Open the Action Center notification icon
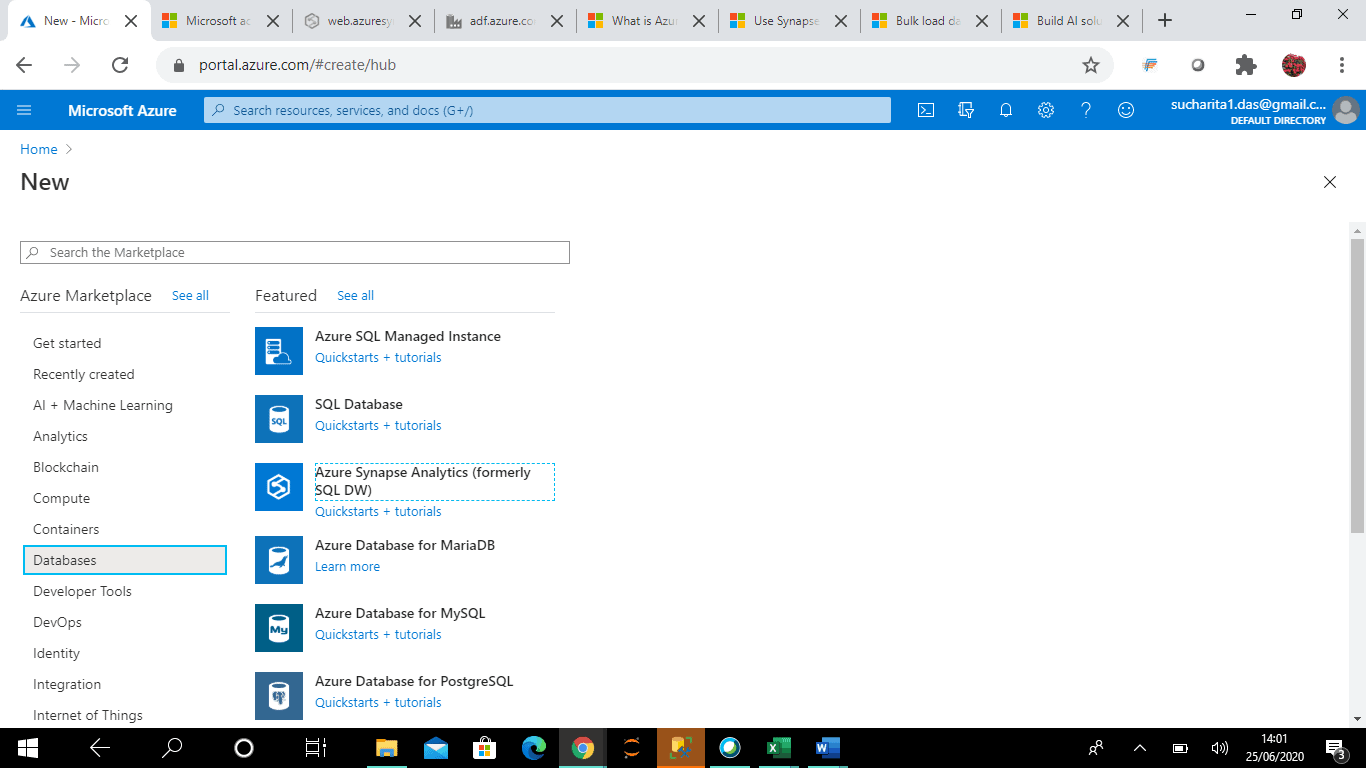The width and height of the screenshot is (1366, 768). coord(1334,747)
